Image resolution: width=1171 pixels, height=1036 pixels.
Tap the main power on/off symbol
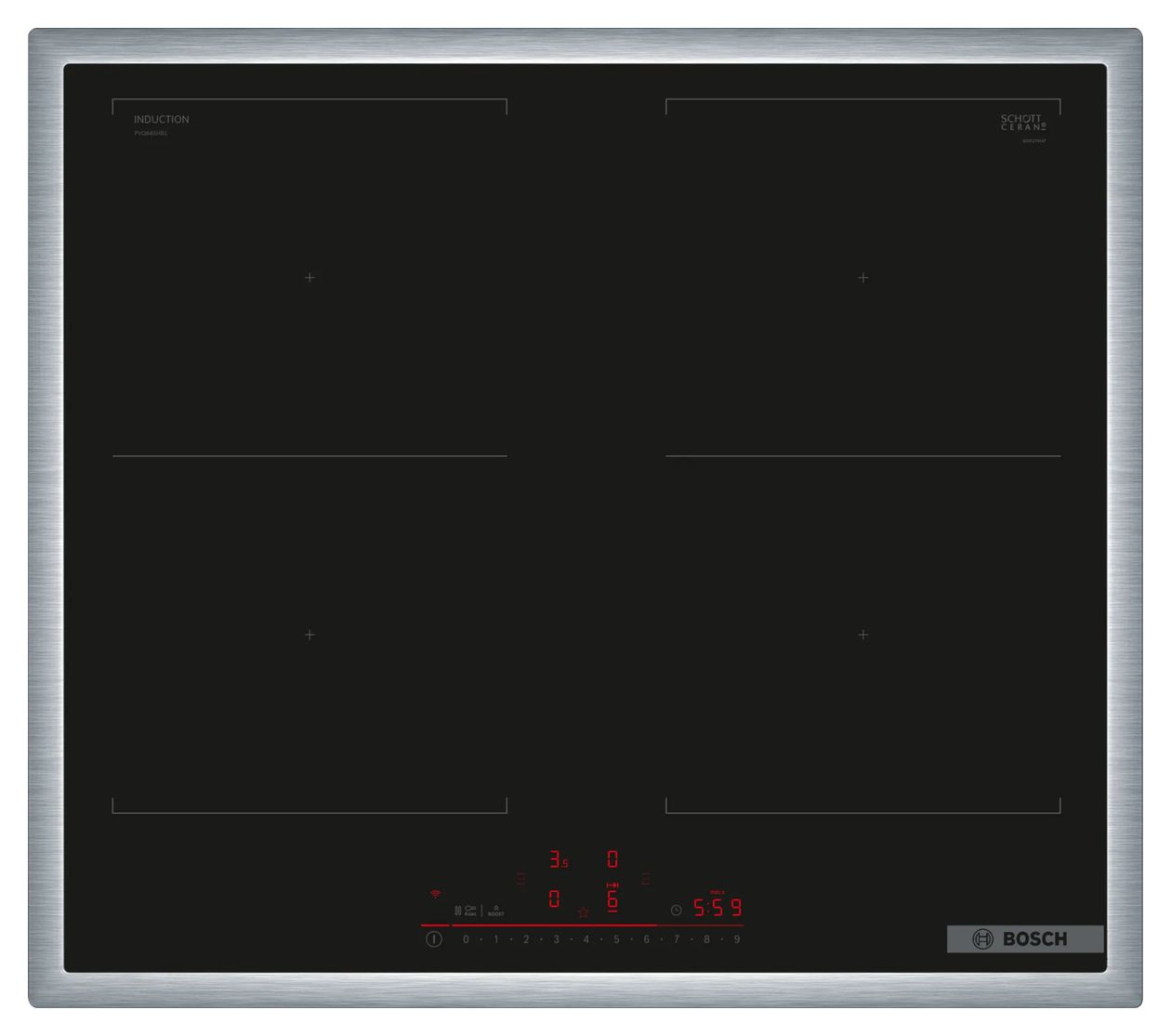click(434, 939)
